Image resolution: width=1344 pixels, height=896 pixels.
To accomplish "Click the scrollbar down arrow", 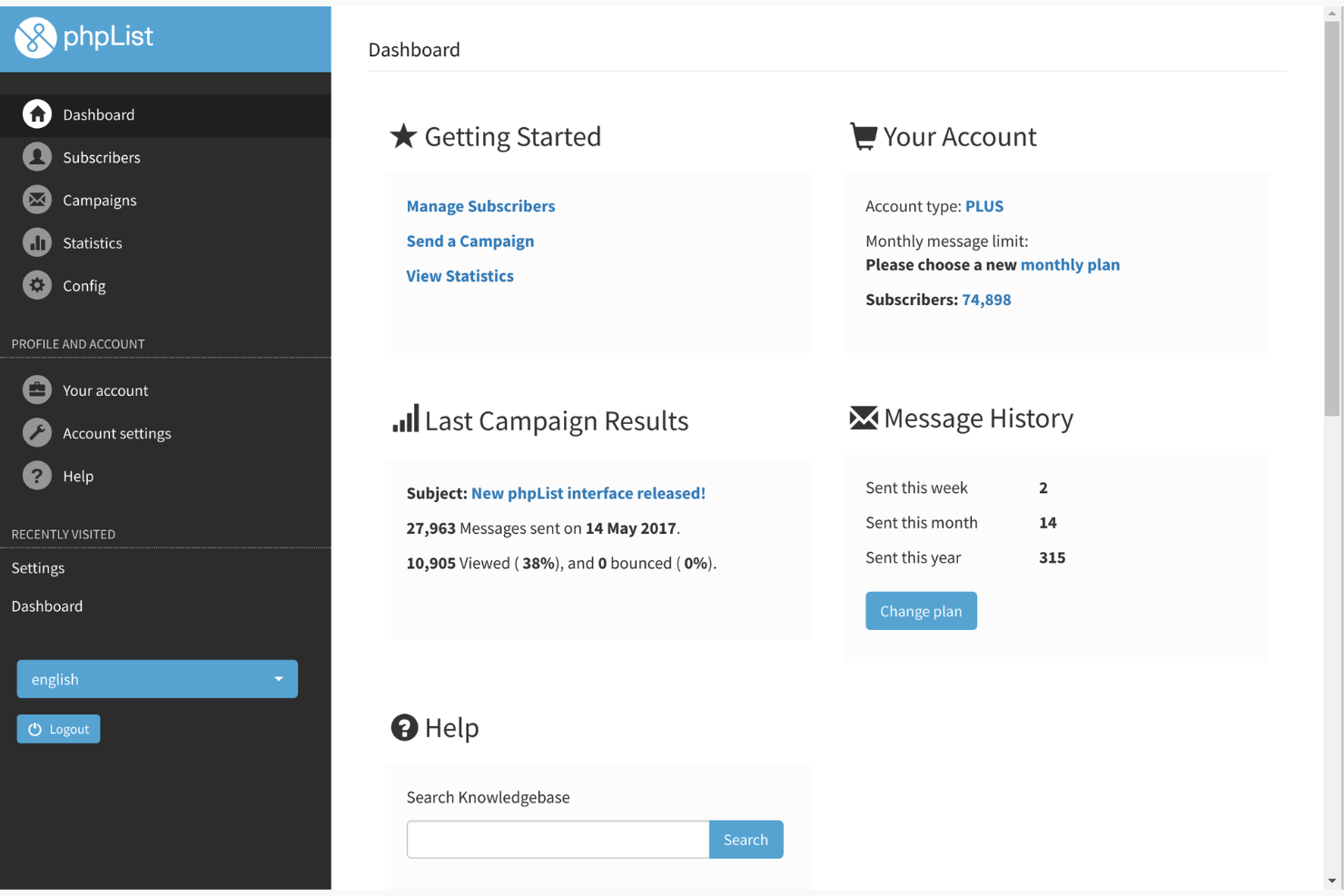I will pyautogui.click(x=1332, y=881).
